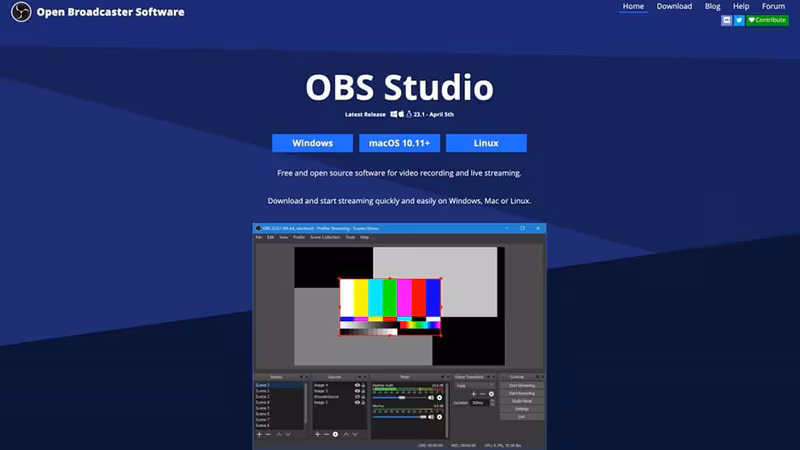Image resolution: width=800 pixels, height=450 pixels.
Task: Click the Contribute heart button
Action: (767, 20)
